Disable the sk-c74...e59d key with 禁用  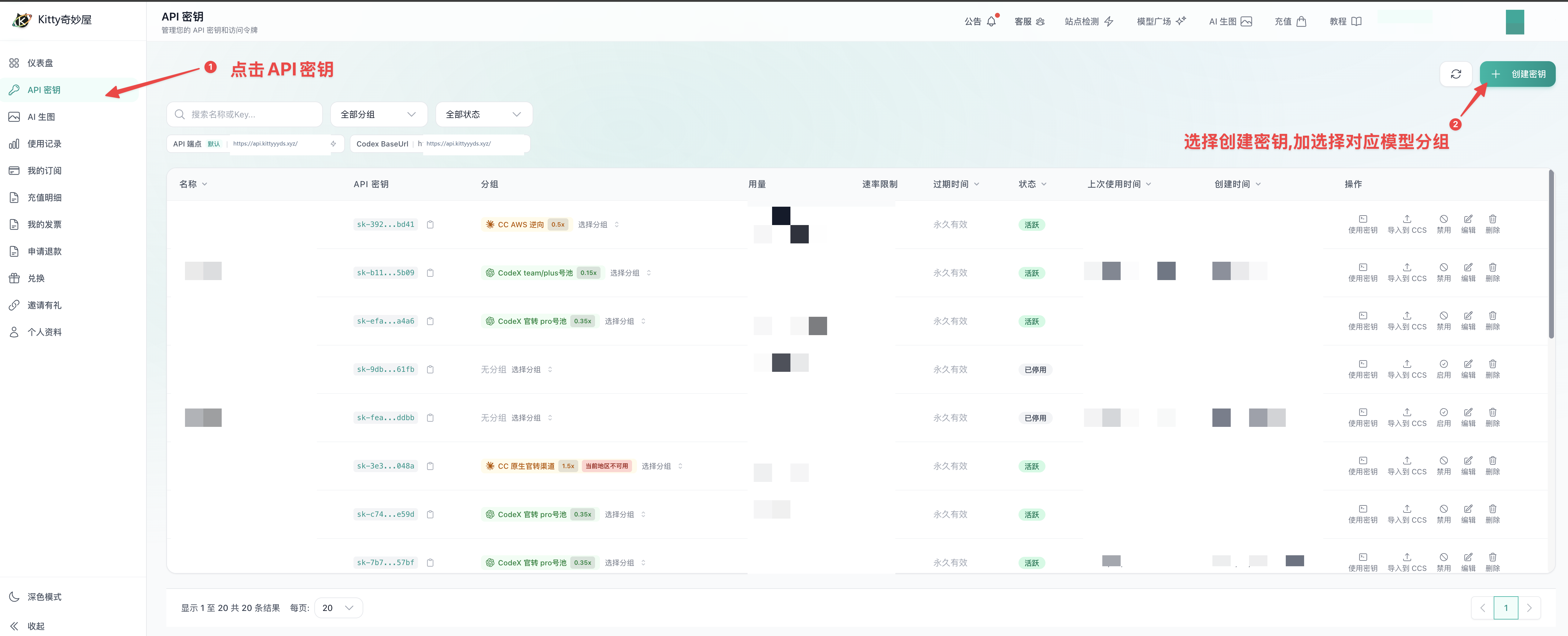tap(1443, 515)
